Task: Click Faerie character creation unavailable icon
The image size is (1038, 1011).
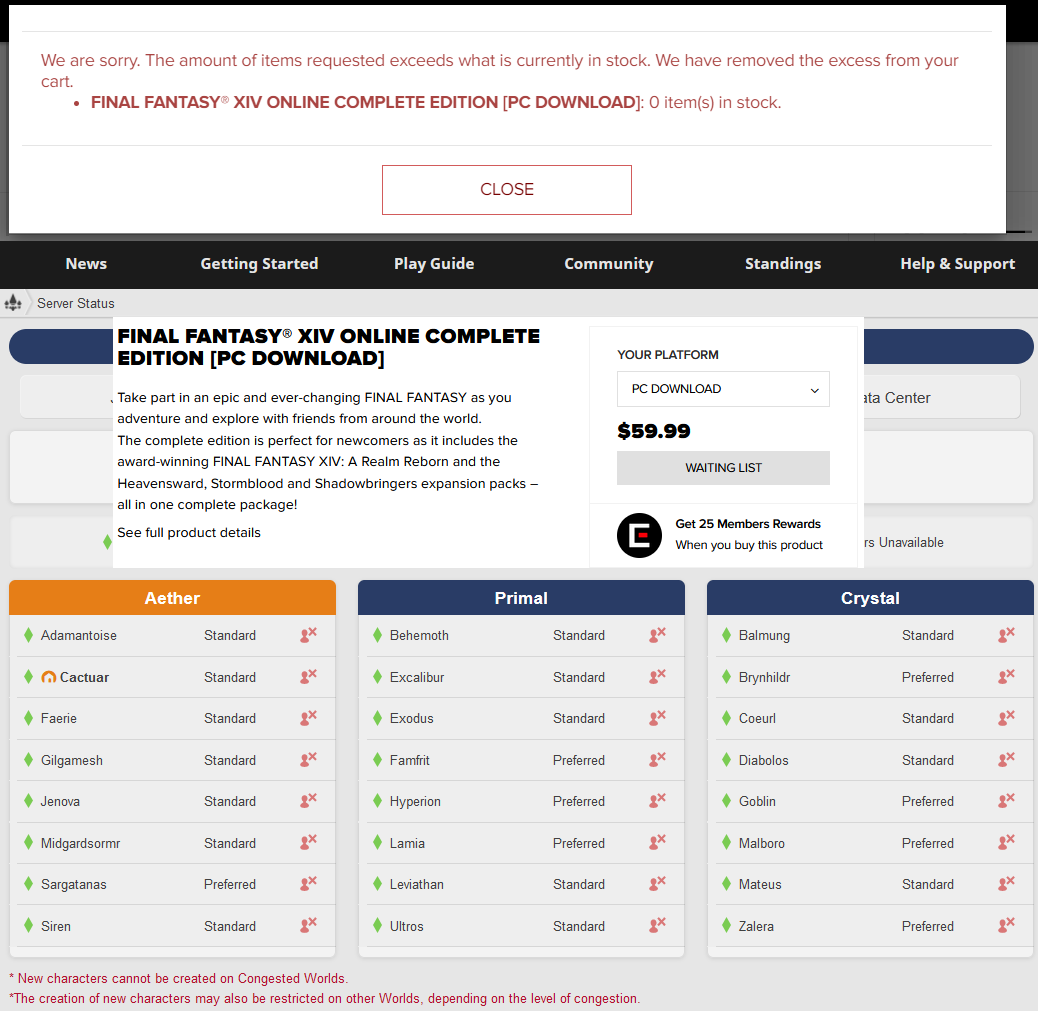Action: [308, 718]
